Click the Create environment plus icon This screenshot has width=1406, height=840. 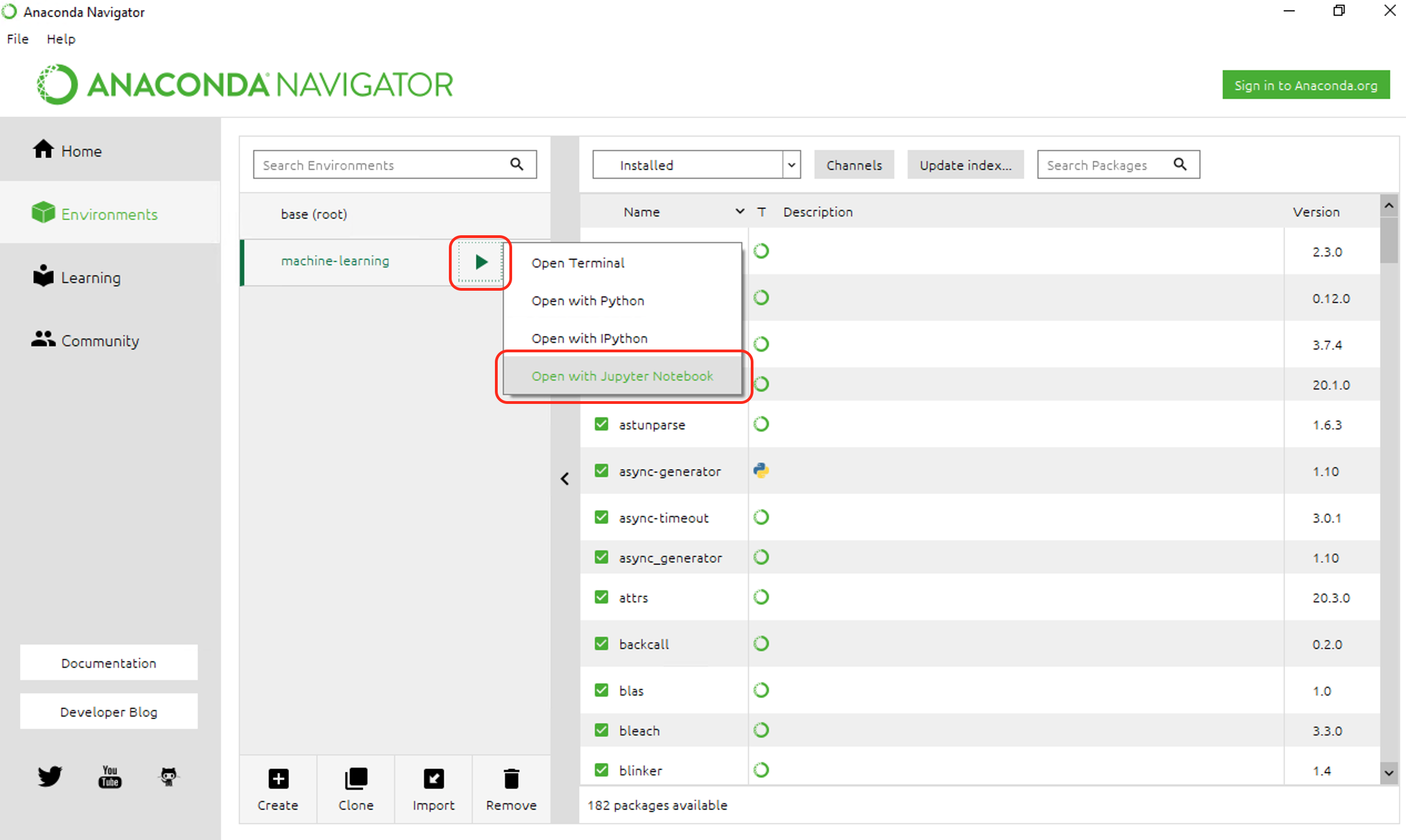click(x=278, y=780)
